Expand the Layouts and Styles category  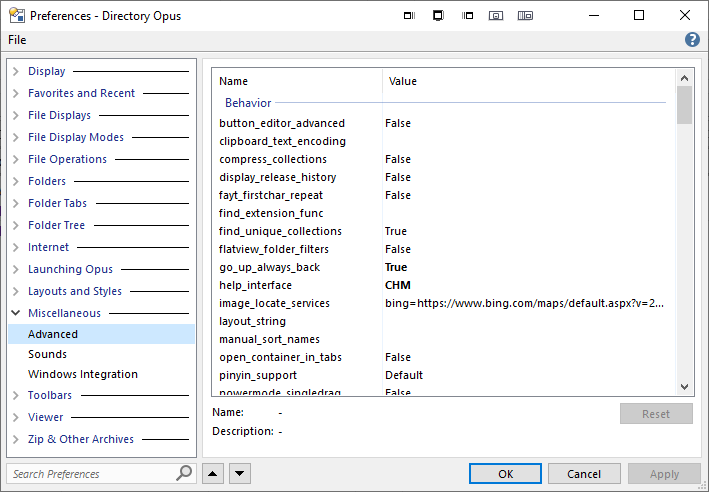(16, 291)
